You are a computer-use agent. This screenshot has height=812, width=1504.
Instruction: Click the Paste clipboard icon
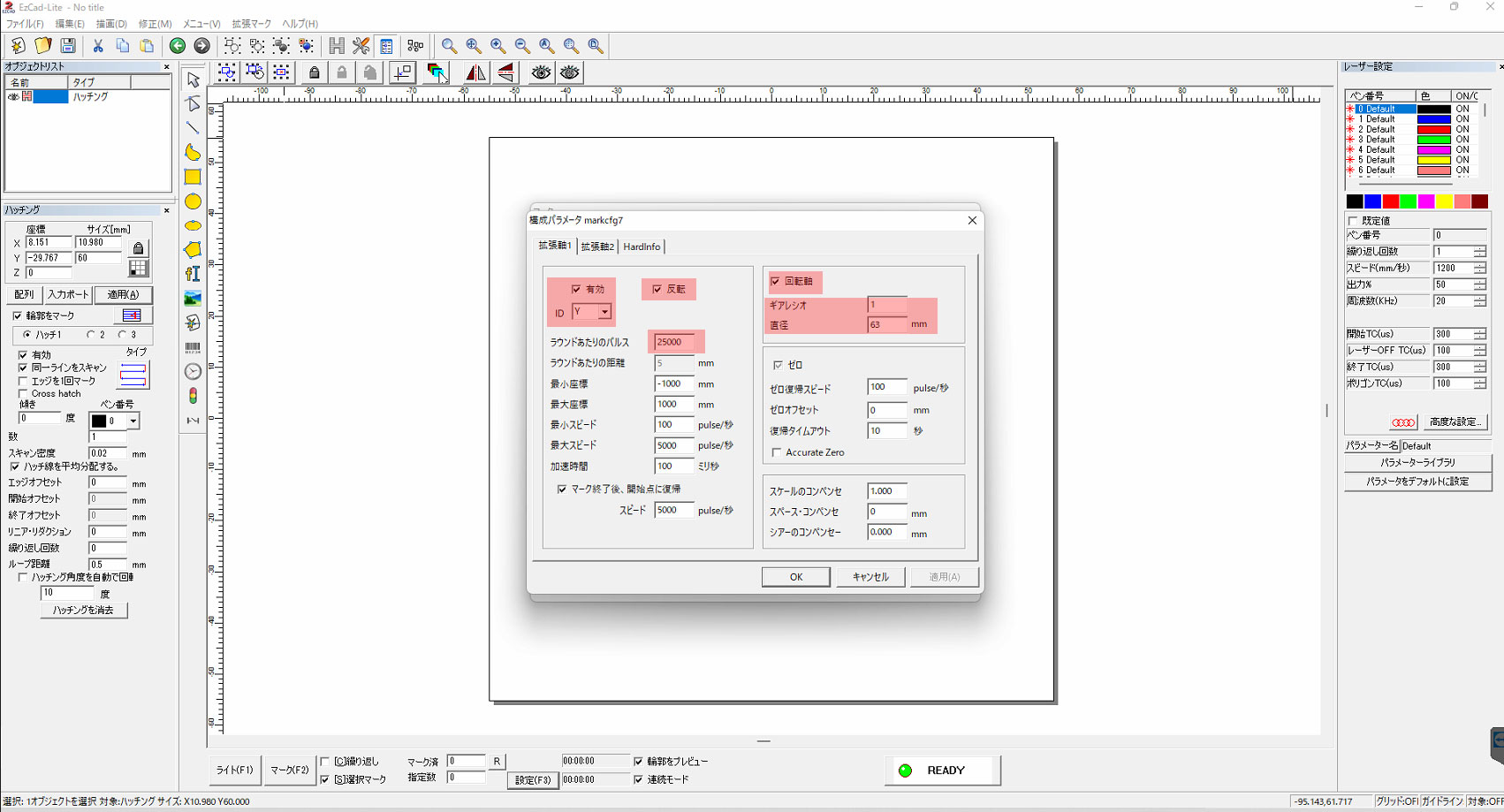[x=147, y=45]
